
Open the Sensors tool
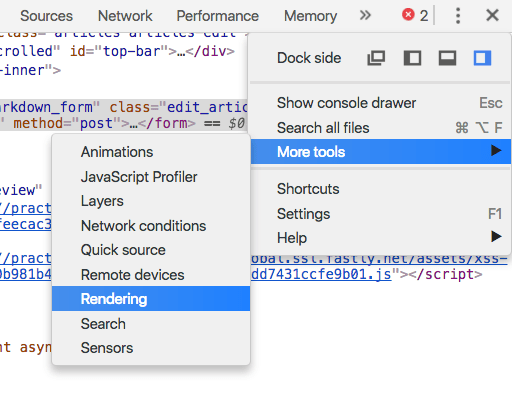pos(151,348)
